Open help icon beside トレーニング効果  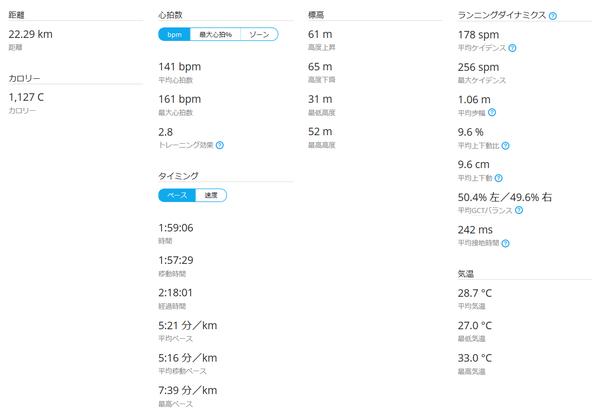pos(220,145)
